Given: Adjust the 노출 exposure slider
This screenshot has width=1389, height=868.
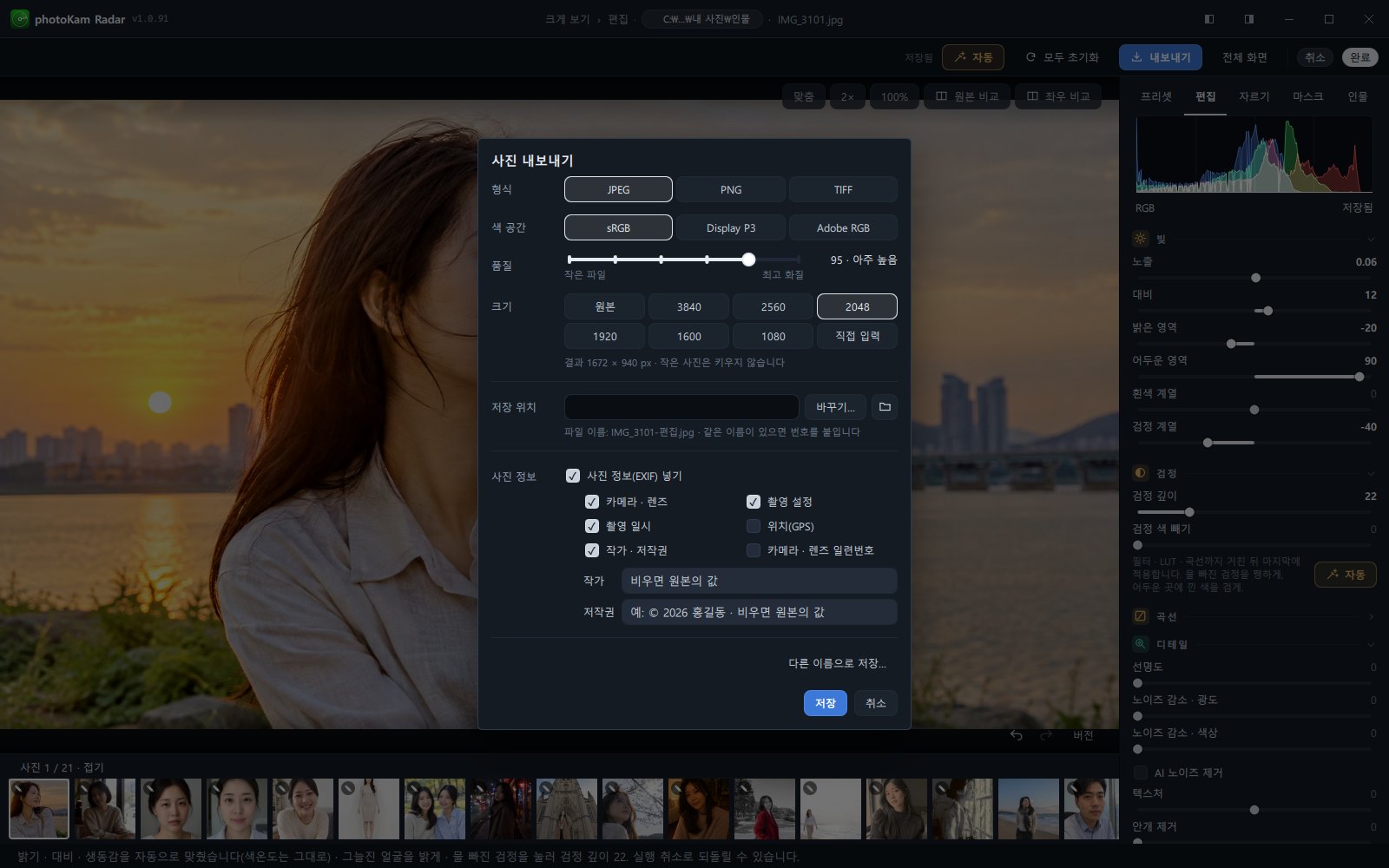Looking at the screenshot, I should pyautogui.click(x=1255, y=278).
